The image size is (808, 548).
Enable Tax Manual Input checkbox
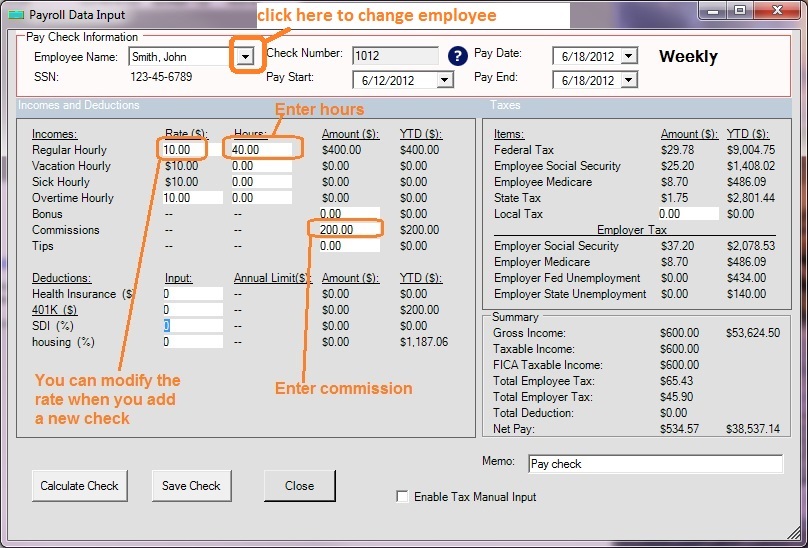(x=402, y=497)
